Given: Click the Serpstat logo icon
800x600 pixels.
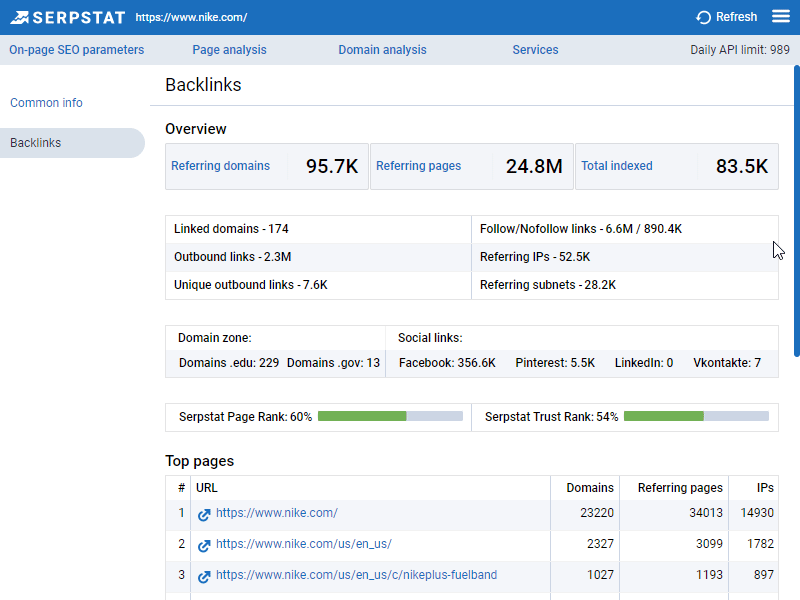Looking at the screenshot, I should coord(20,17).
